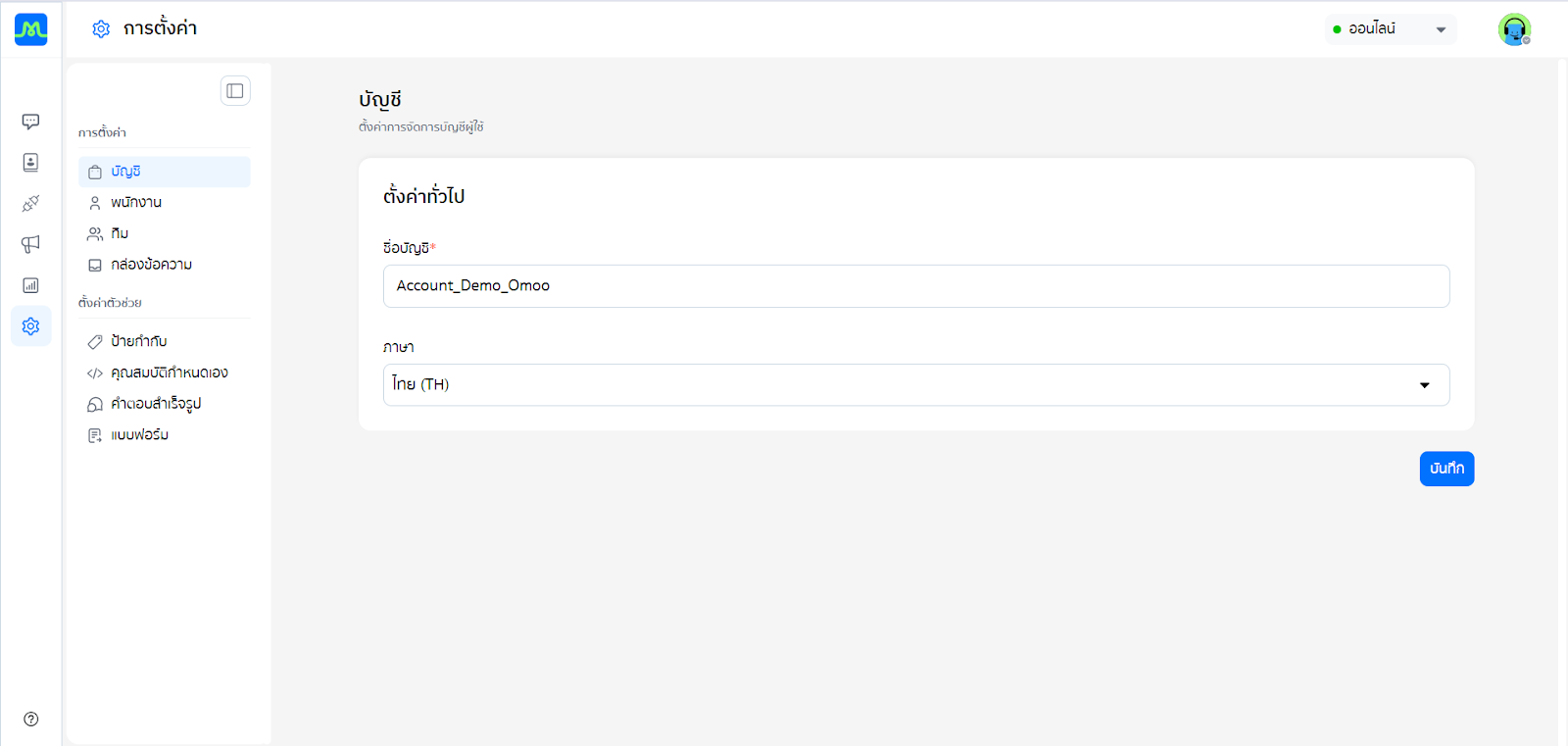Focus the ชื่อบัญชี account name field

point(915,286)
